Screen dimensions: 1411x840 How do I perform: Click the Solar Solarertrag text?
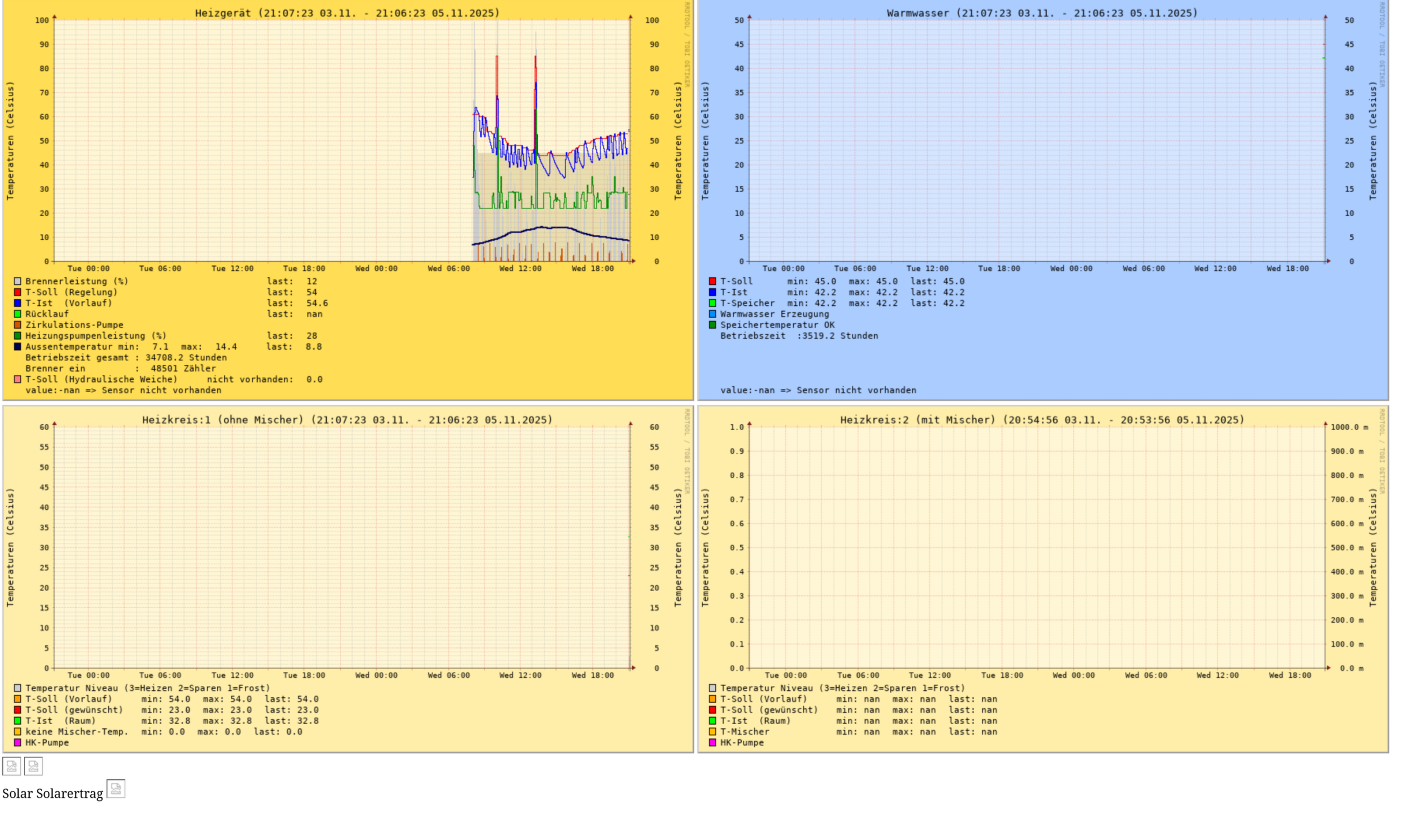(x=53, y=793)
